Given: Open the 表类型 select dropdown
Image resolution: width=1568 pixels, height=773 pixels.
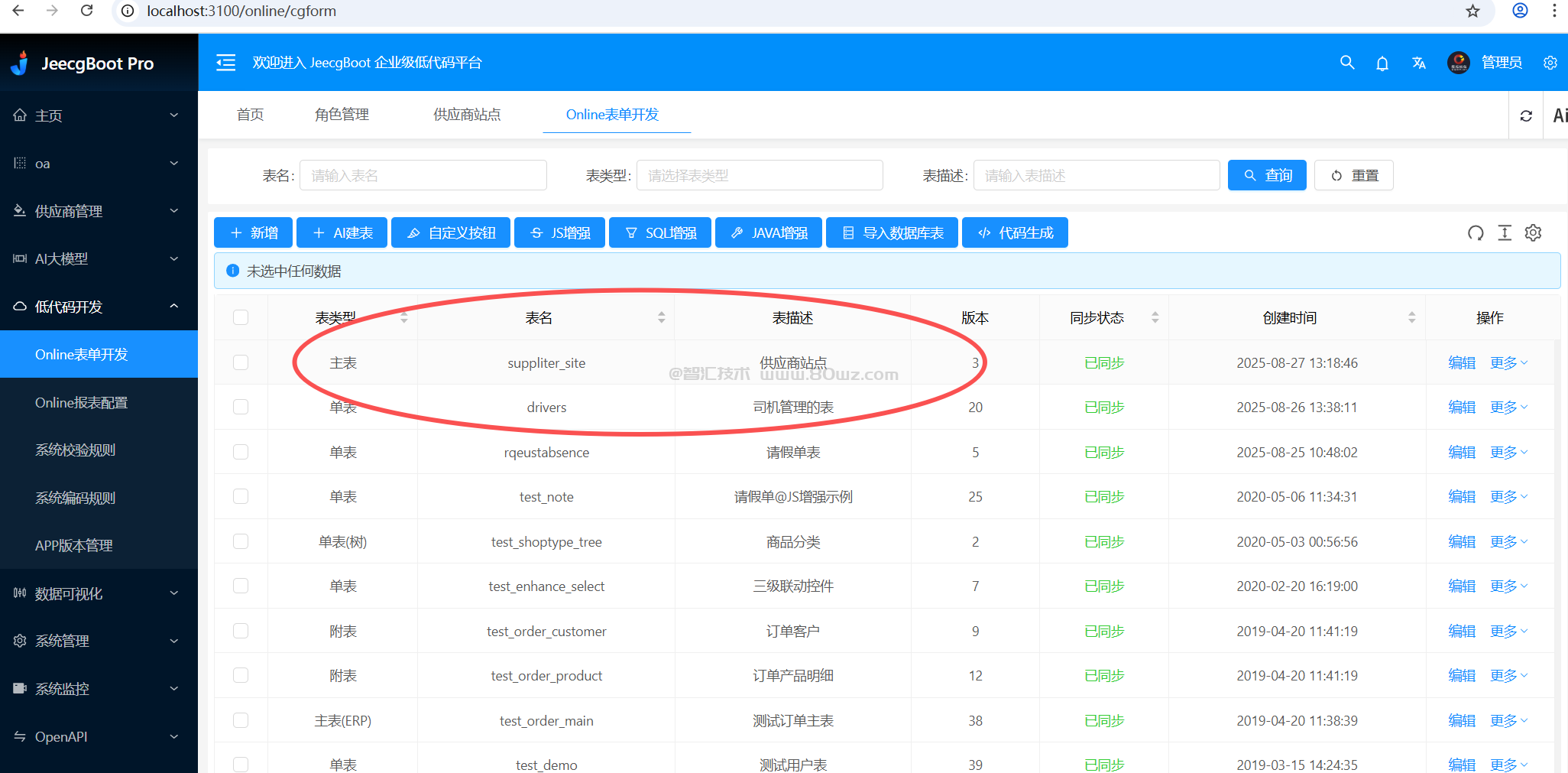Looking at the screenshot, I should pos(760,175).
